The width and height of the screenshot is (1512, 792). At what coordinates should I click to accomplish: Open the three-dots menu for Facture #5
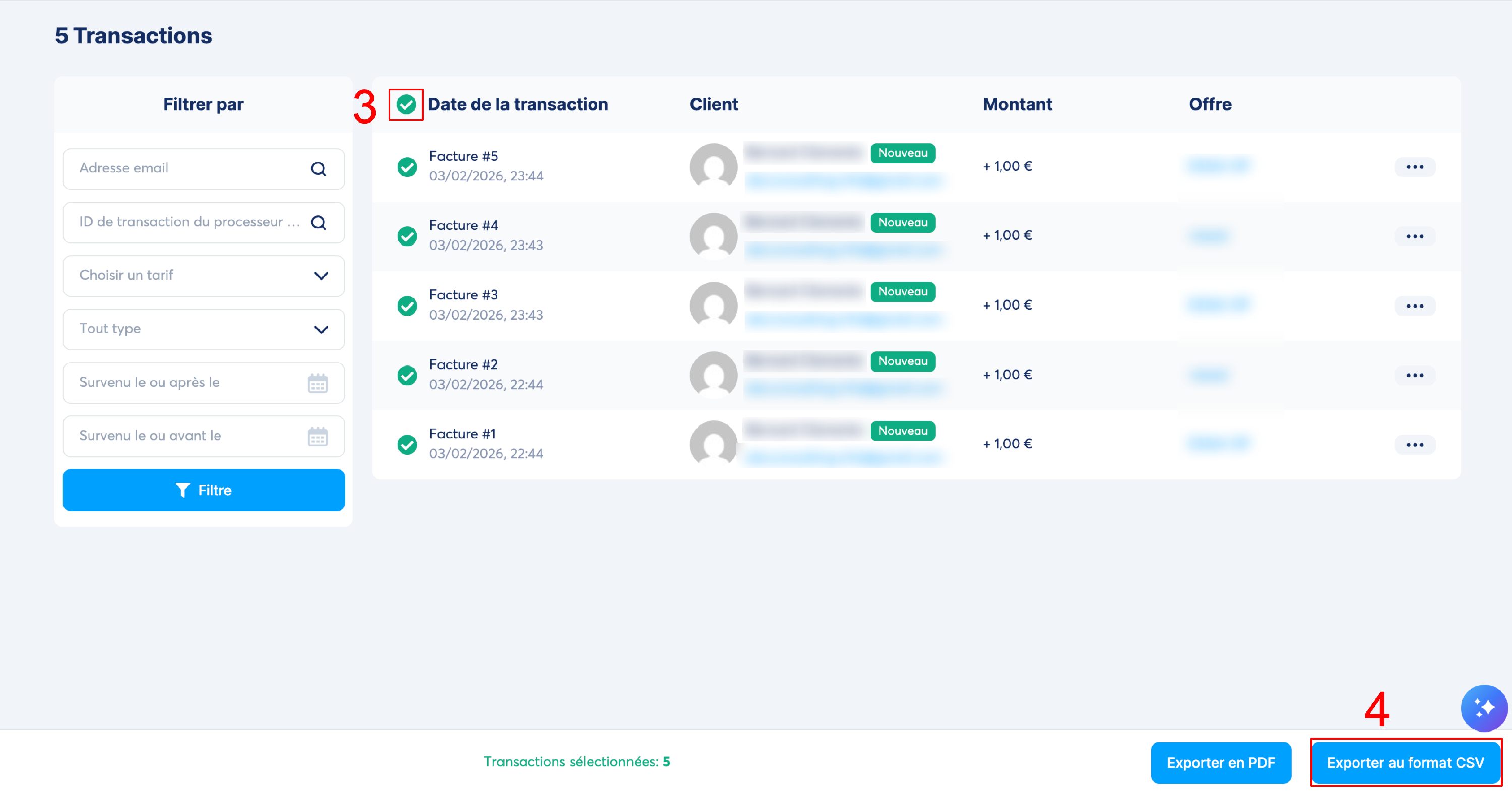(1414, 167)
